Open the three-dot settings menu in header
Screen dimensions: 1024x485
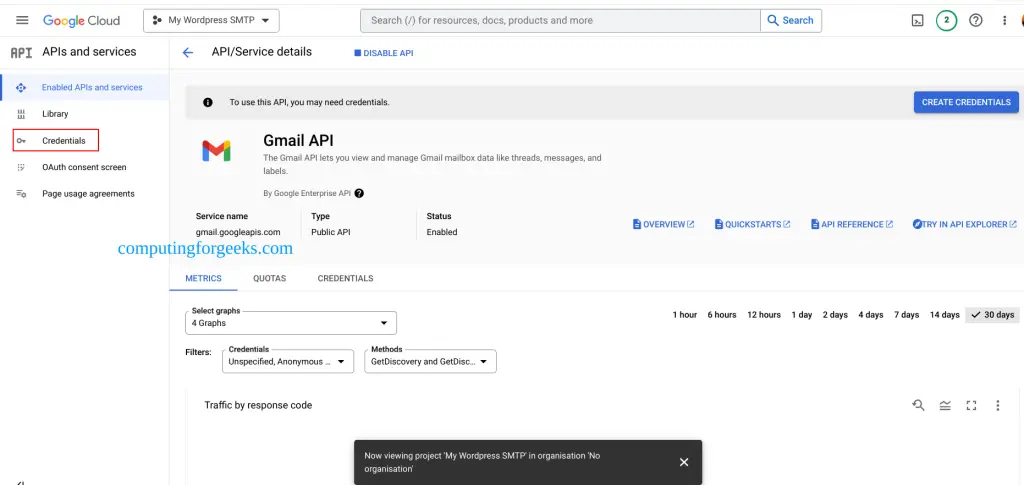click(x=1004, y=20)
